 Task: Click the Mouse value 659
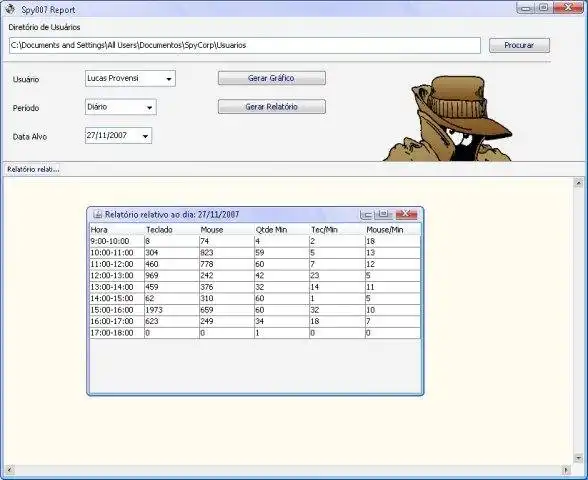click(x=227, y=310)
